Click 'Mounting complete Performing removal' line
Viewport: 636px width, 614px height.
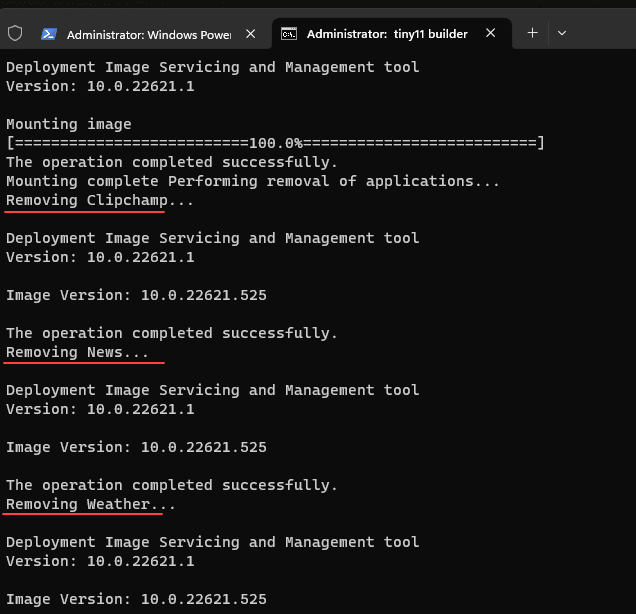[252, 181]
